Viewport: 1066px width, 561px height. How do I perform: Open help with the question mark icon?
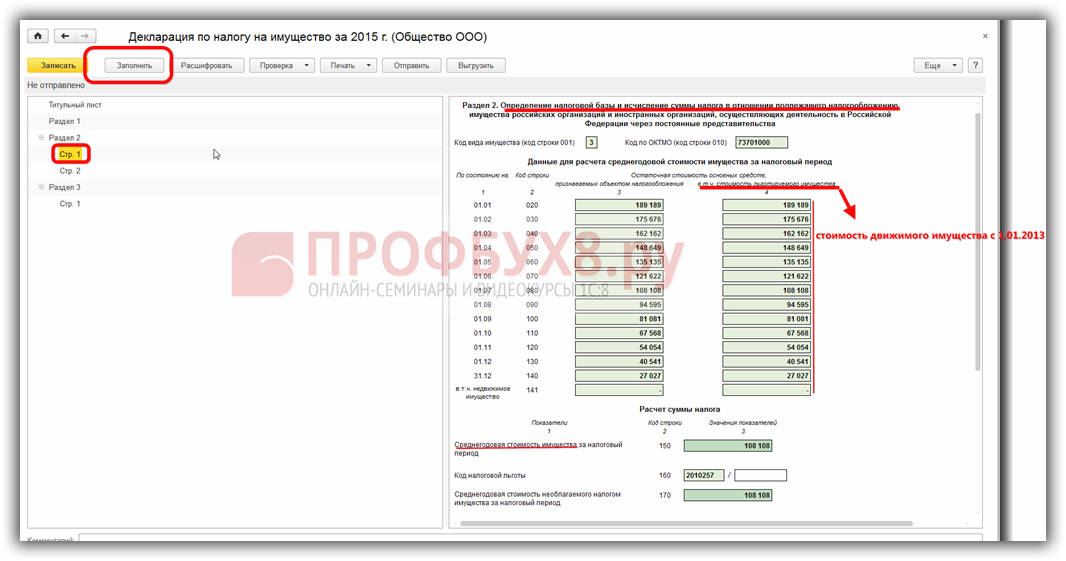click(x=974, y=65)
